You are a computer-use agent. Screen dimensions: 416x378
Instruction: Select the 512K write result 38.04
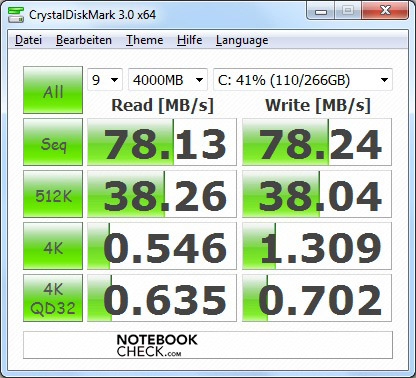317,194
